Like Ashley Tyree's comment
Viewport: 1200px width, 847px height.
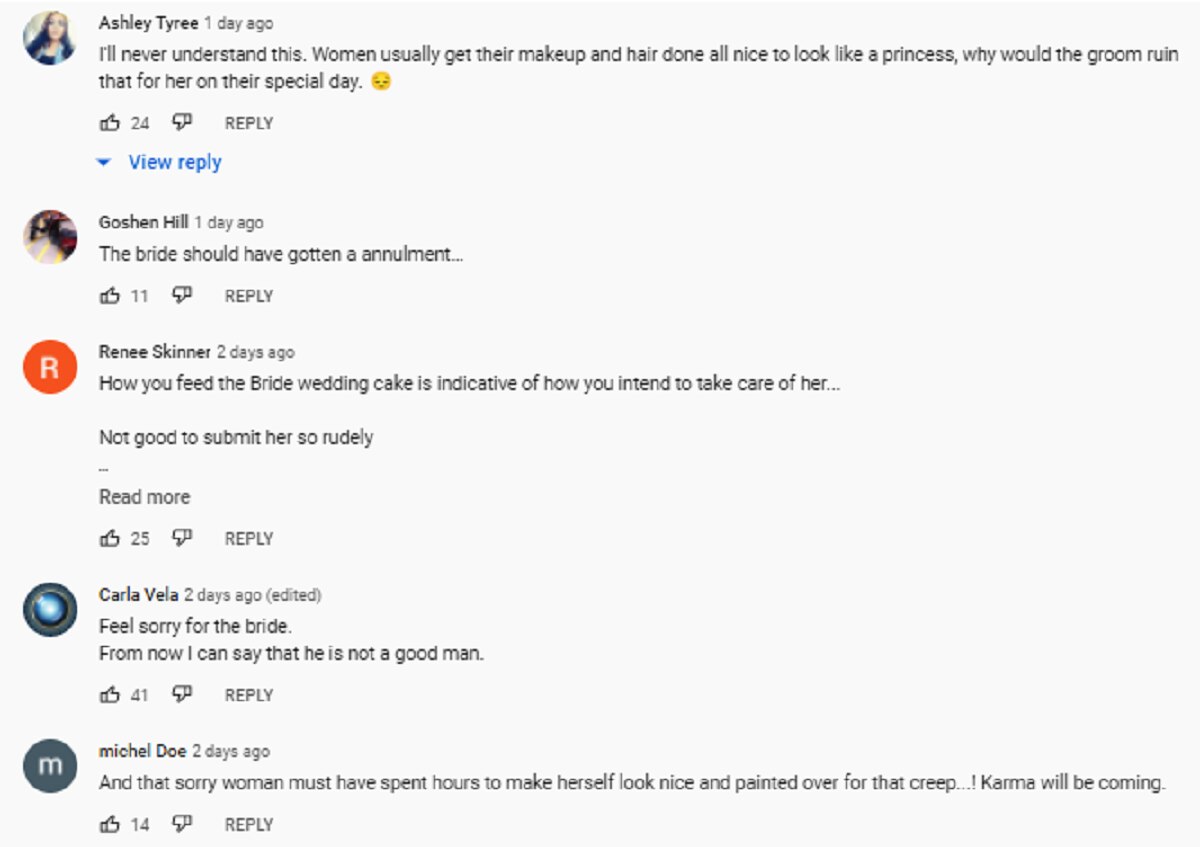coord(110,123)
